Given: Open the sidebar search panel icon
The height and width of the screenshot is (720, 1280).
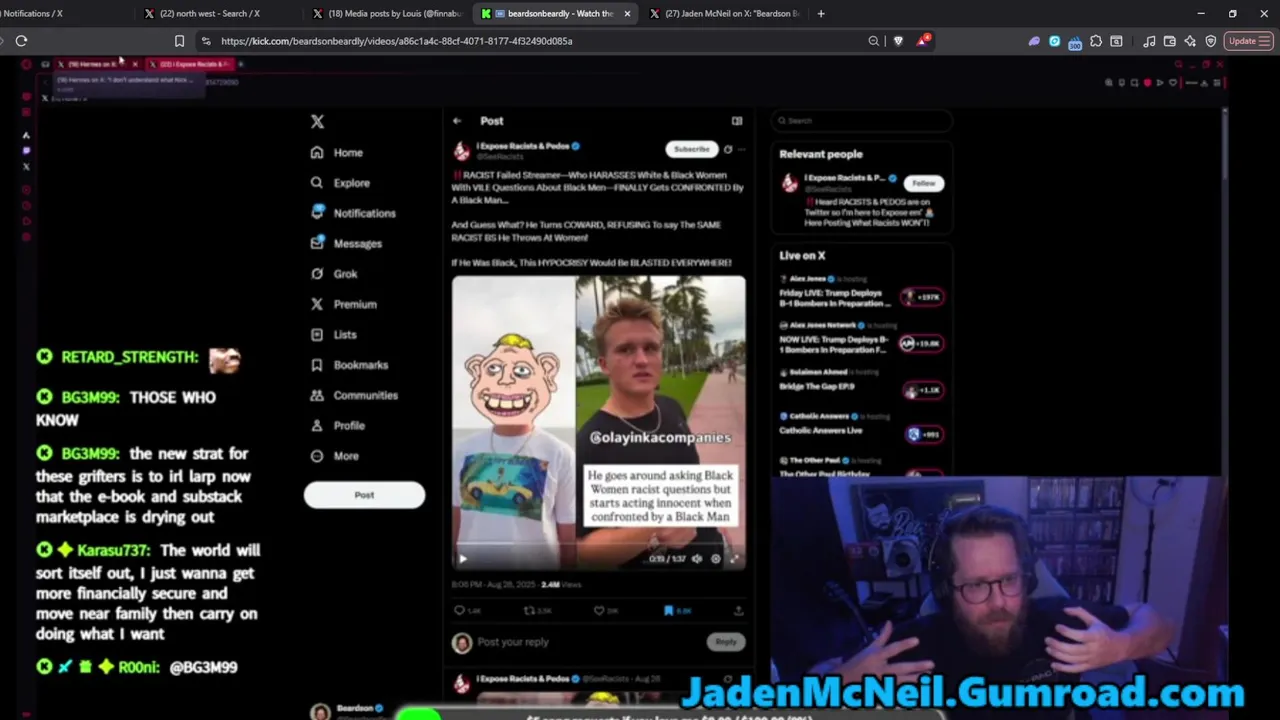Looking at the screenshot, I should coord(1116,41).
